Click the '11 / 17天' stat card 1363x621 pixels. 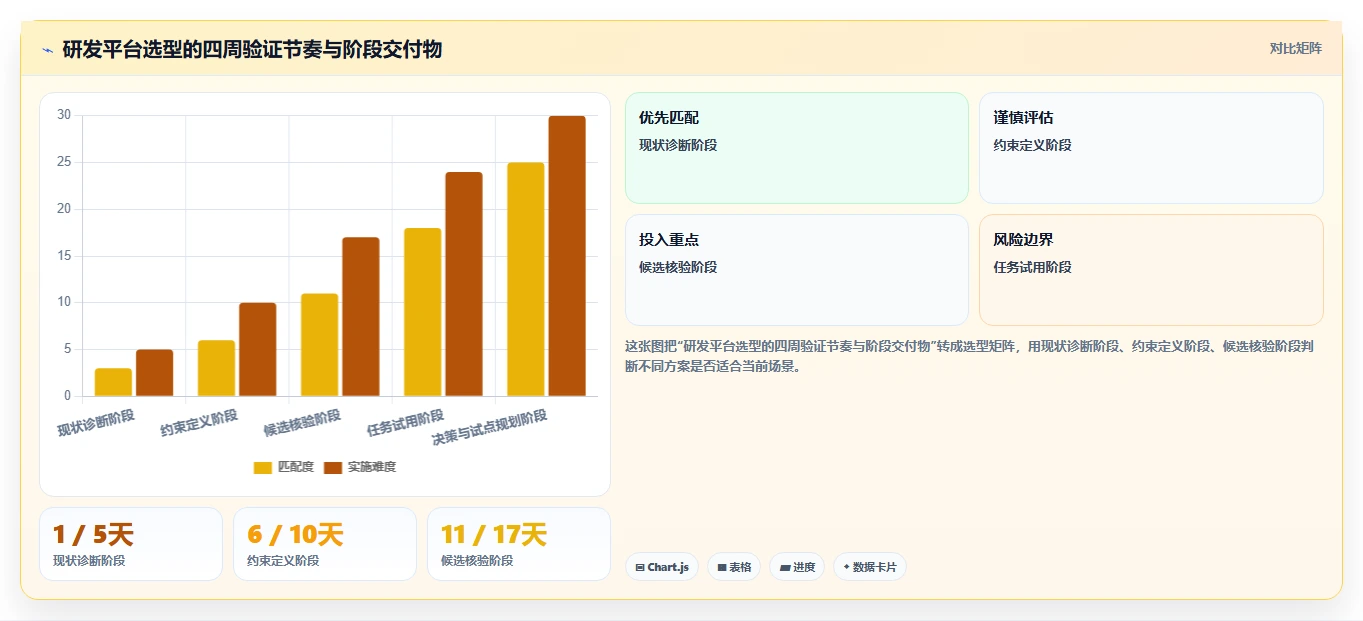(519, 544)
